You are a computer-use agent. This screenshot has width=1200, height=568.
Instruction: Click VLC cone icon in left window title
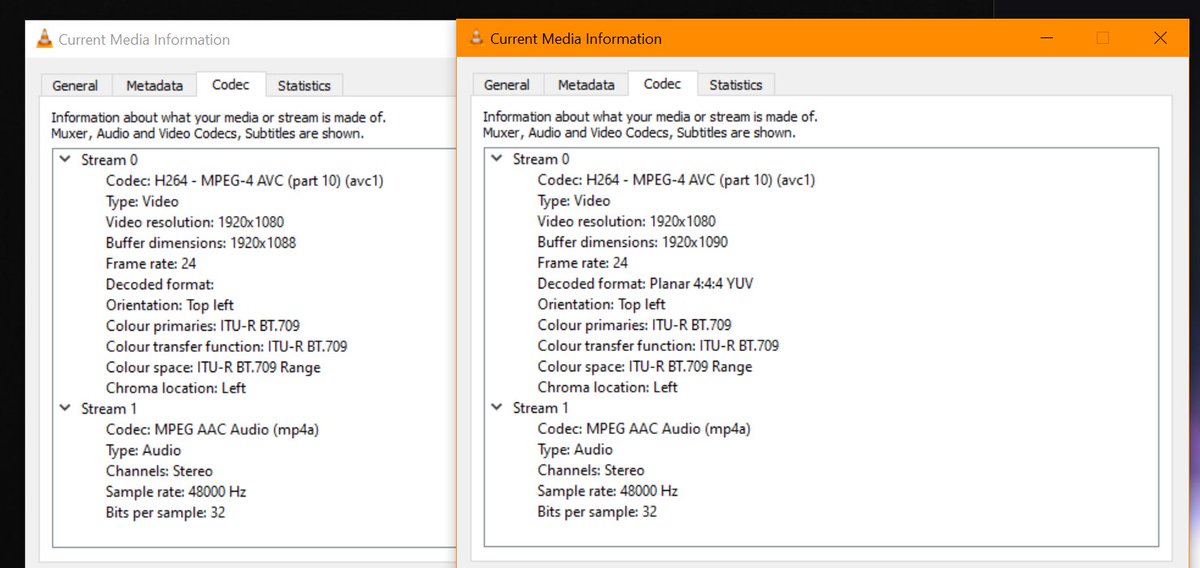pyautogui.click(x=44, y=39)
